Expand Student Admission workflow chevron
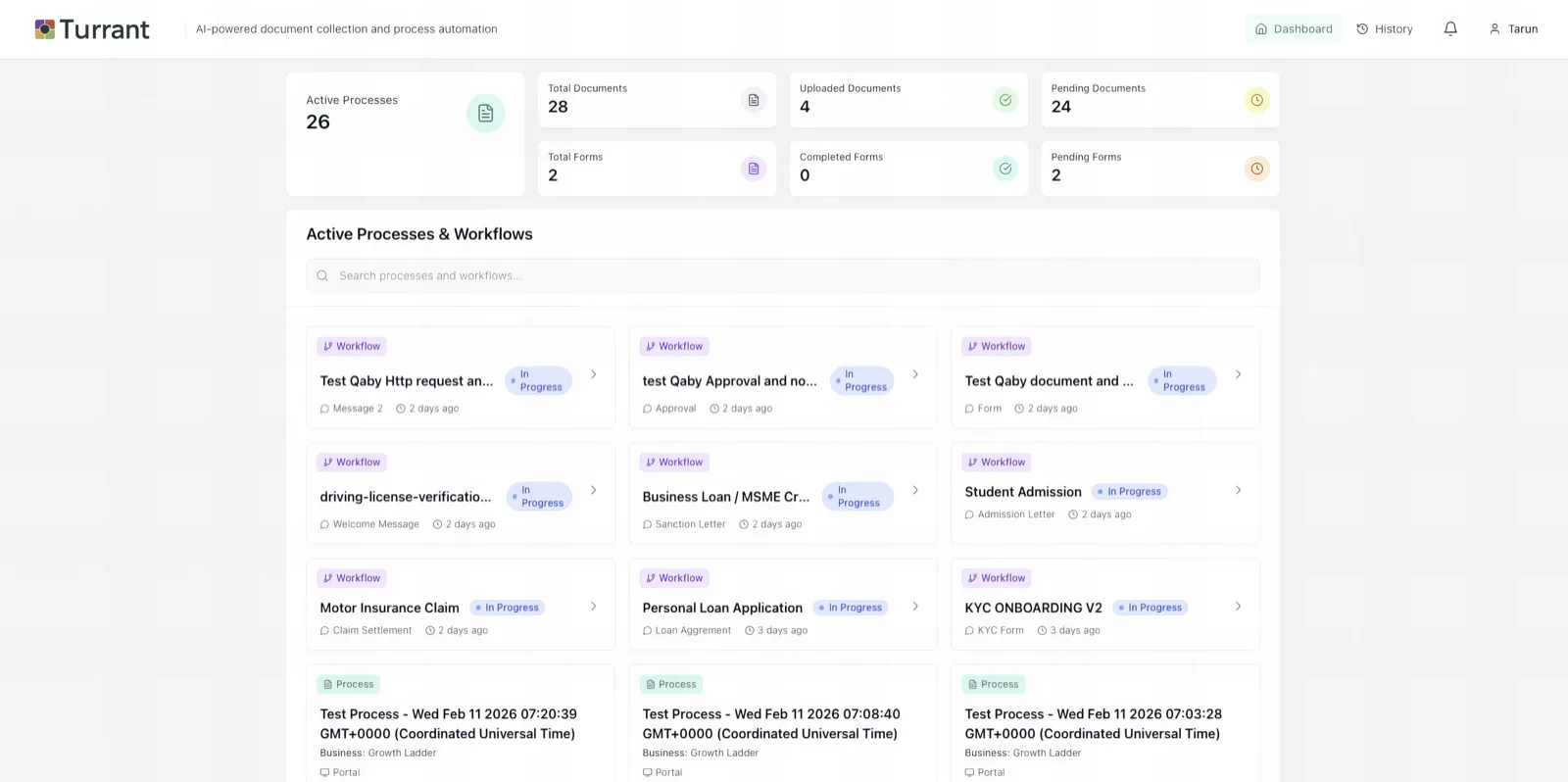This screenshot has height=782, width=1568. [x=1238, y=490]
